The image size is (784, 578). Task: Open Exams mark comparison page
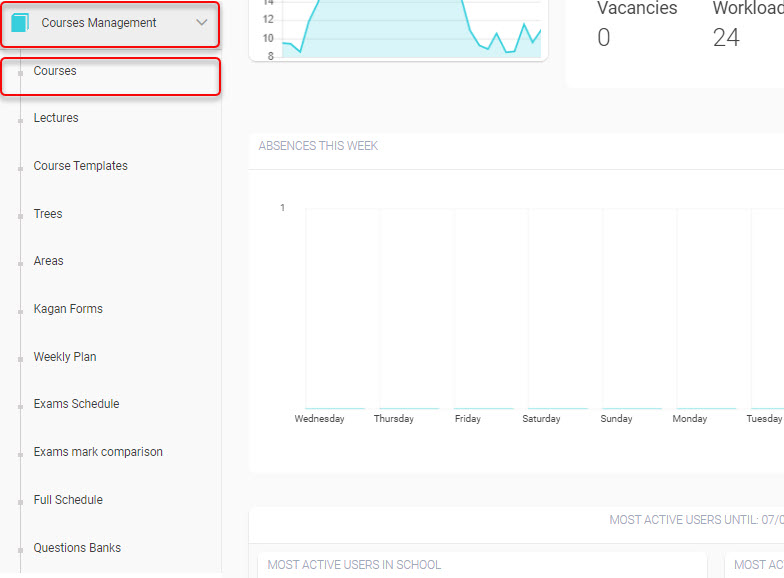pyautogui.click(x=98, y=452)
